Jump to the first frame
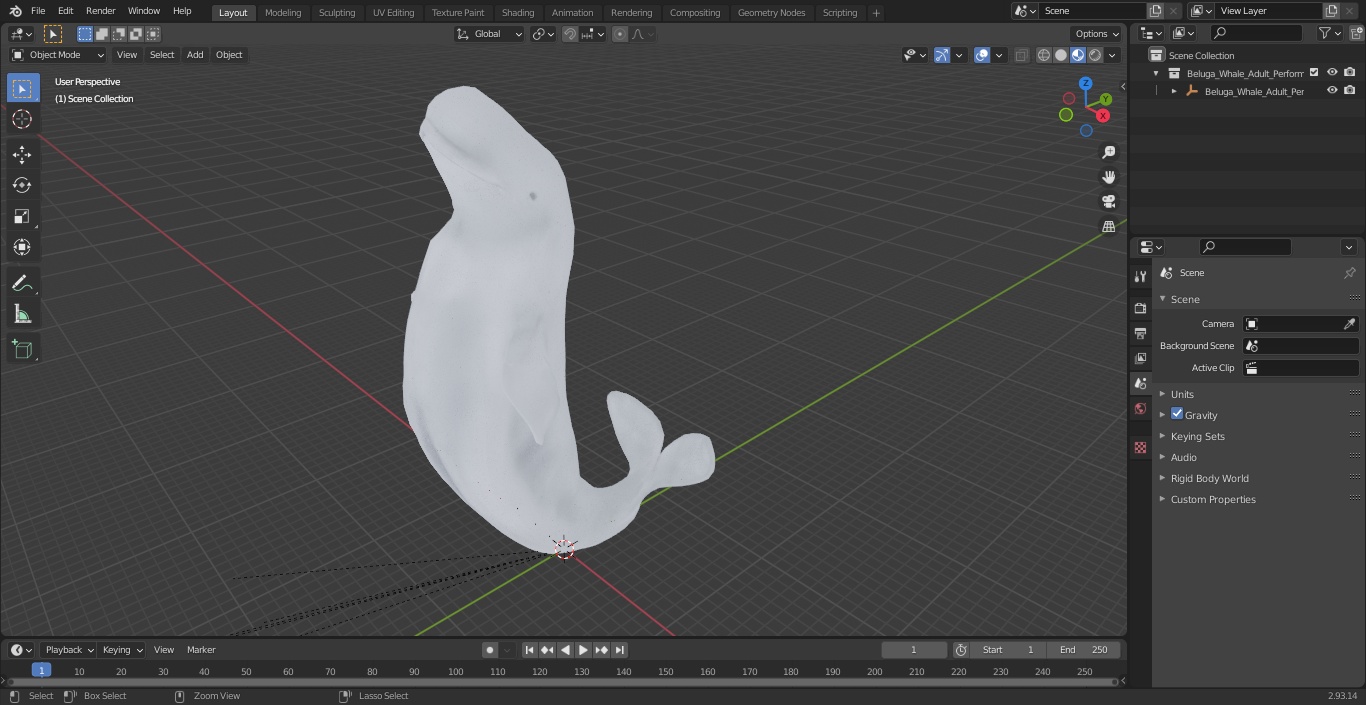The image size is (1366, 705). 529,650
